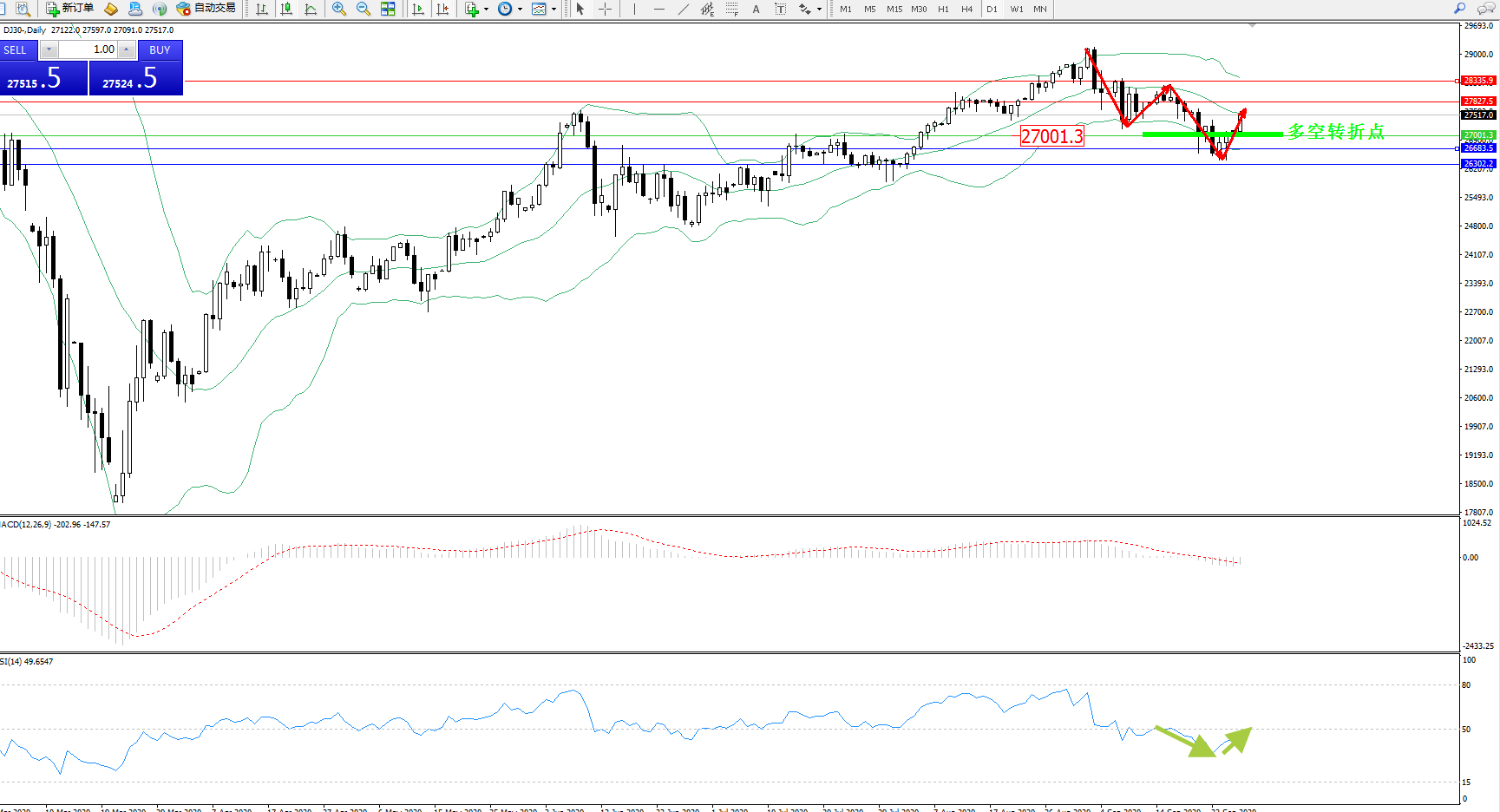
Task: Select the crosshair cursor tool
Action: tap(606, 9)
